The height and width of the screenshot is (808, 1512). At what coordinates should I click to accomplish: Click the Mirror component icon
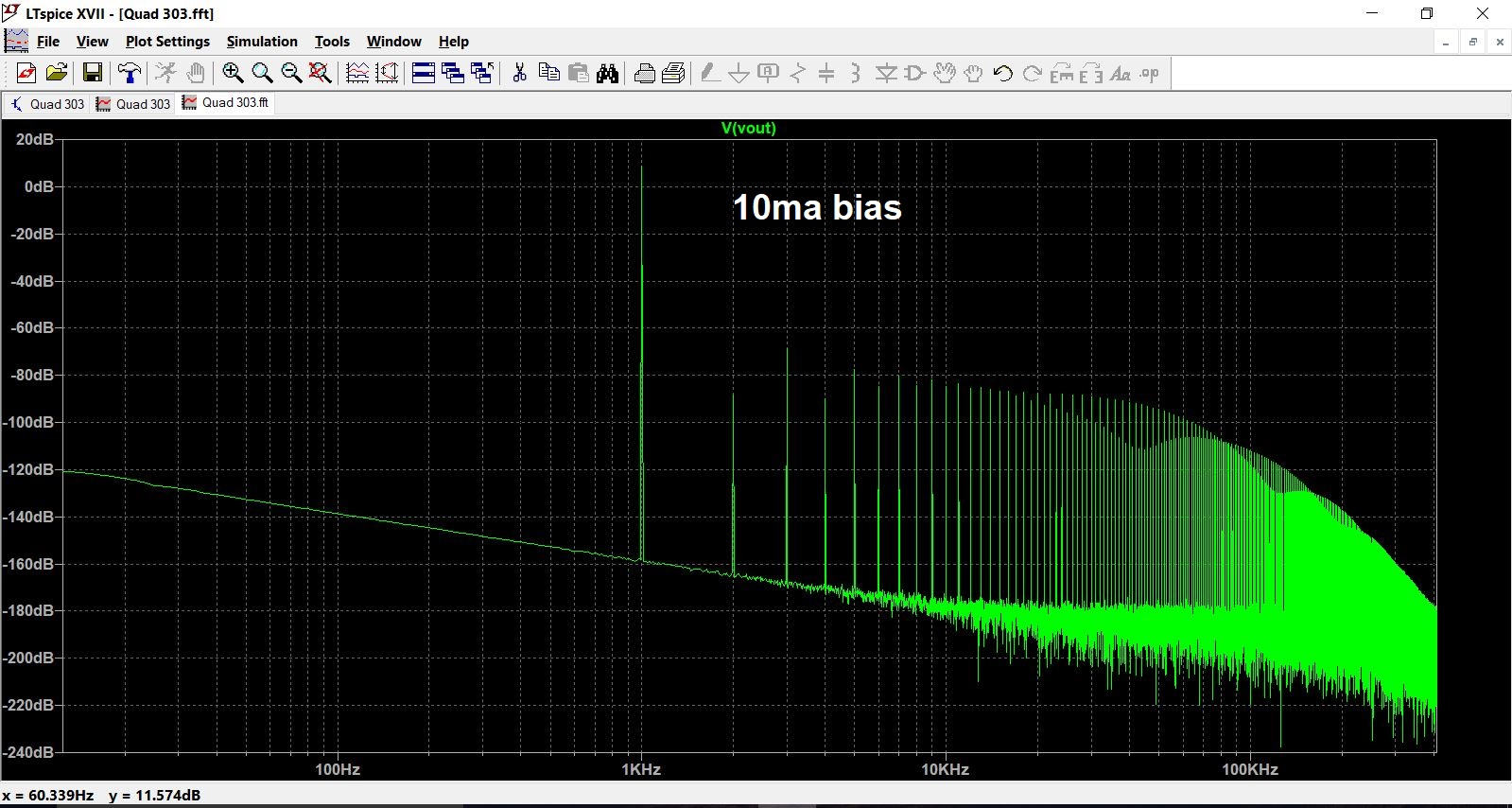1091,73
